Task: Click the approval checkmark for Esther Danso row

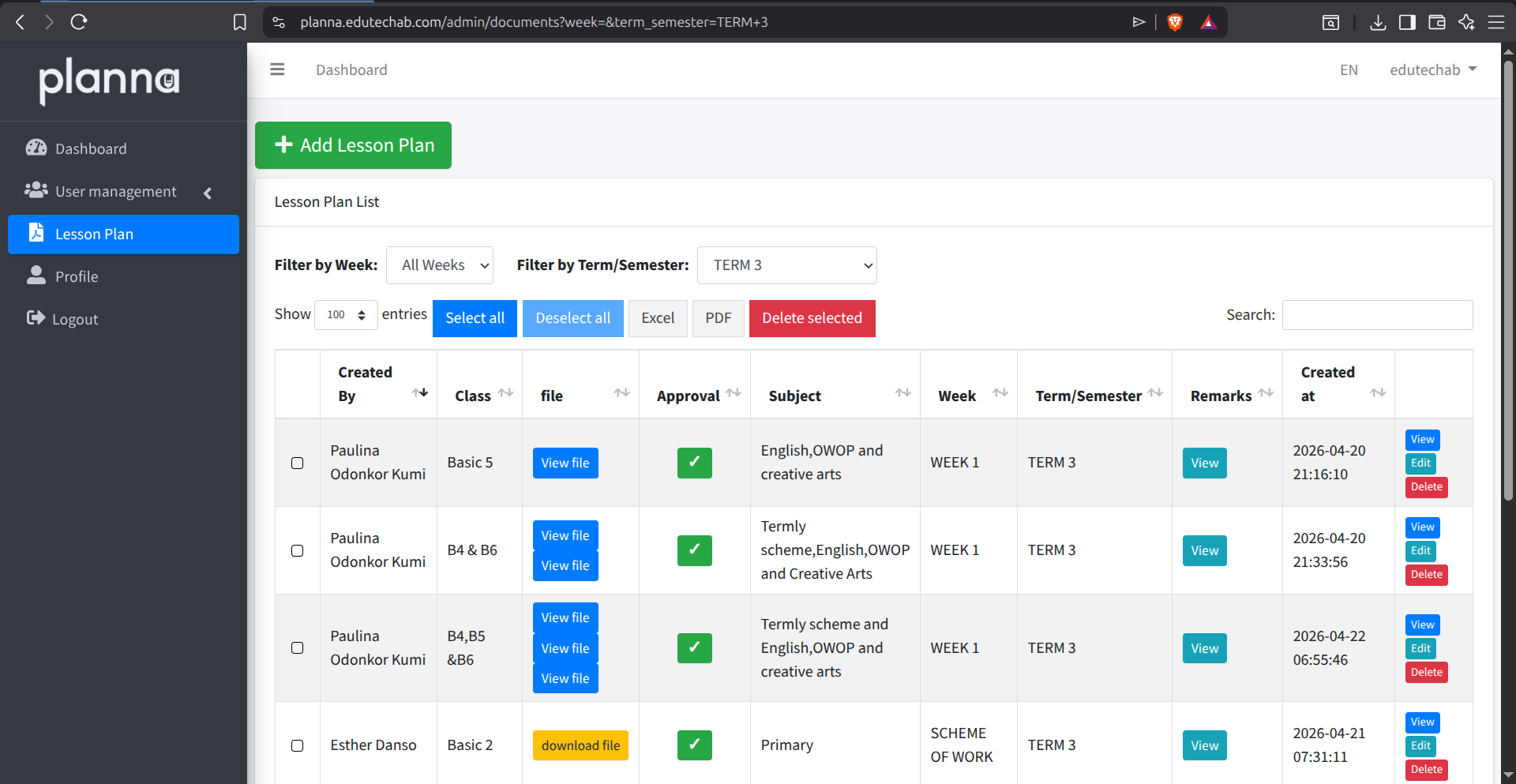Action: [x=695, y=745]
